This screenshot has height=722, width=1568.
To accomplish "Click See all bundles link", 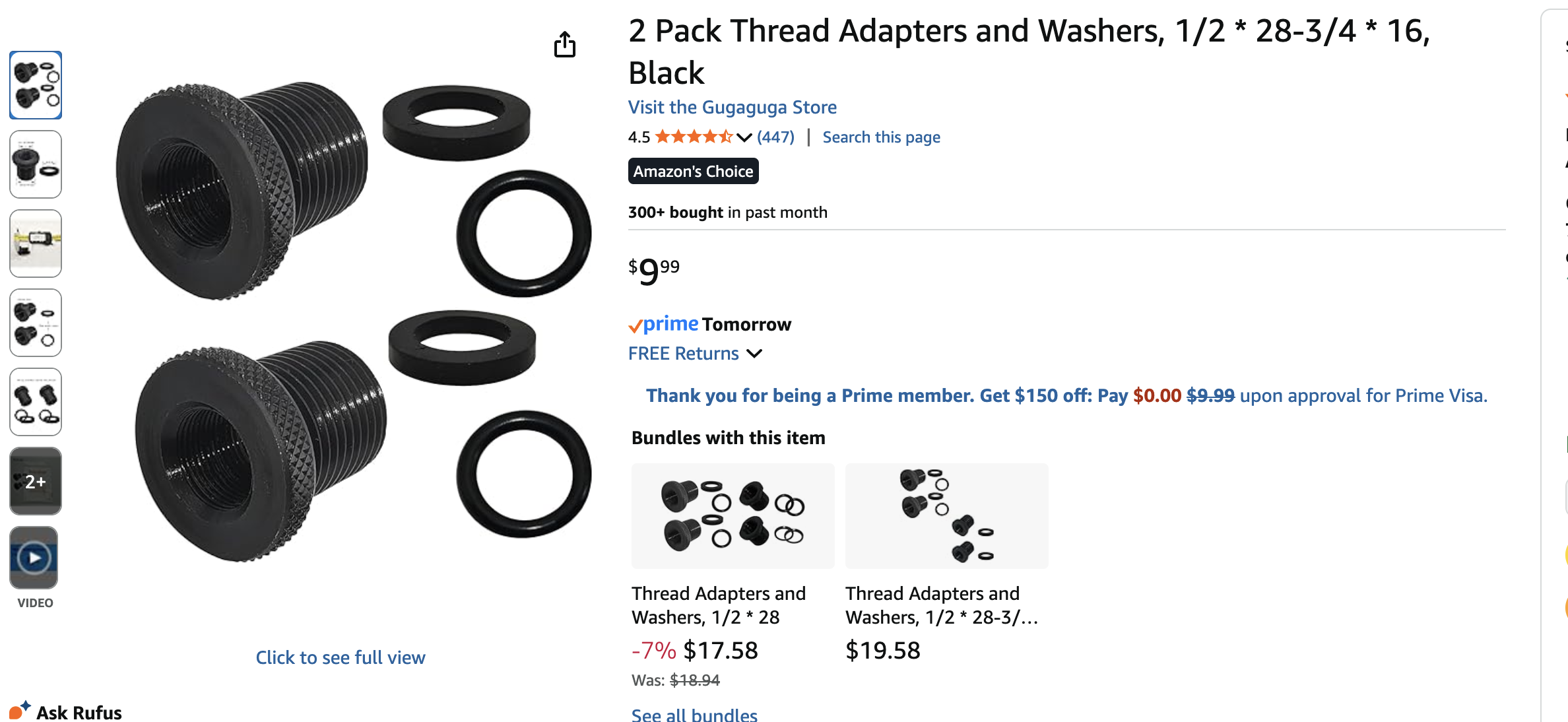I will tap(694, 715).
